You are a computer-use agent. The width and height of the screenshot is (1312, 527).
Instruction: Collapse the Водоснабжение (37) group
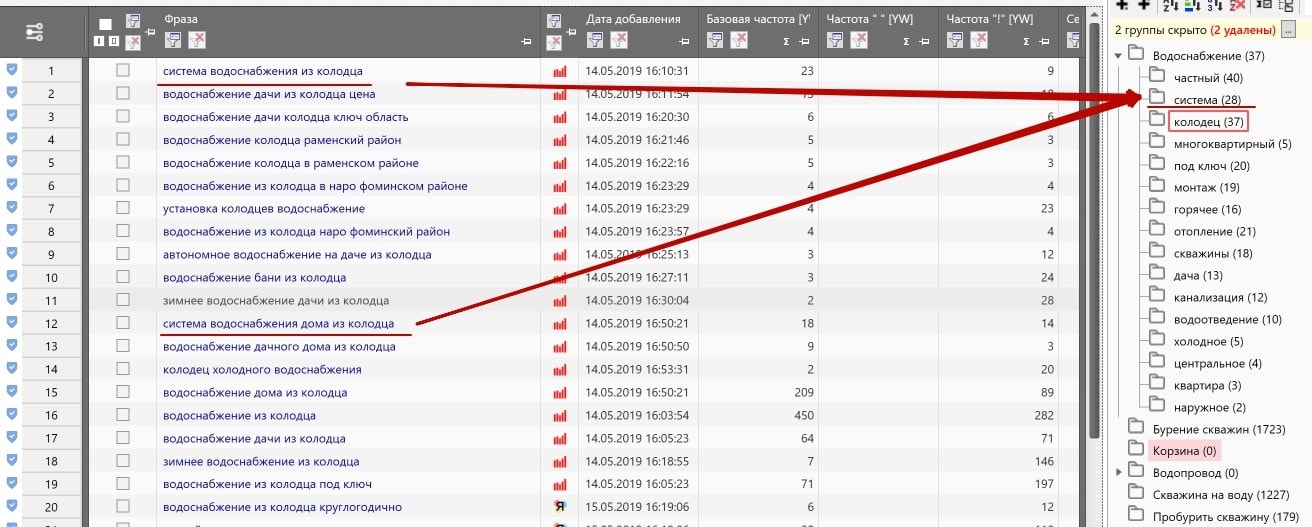(x=1118, y=56)
